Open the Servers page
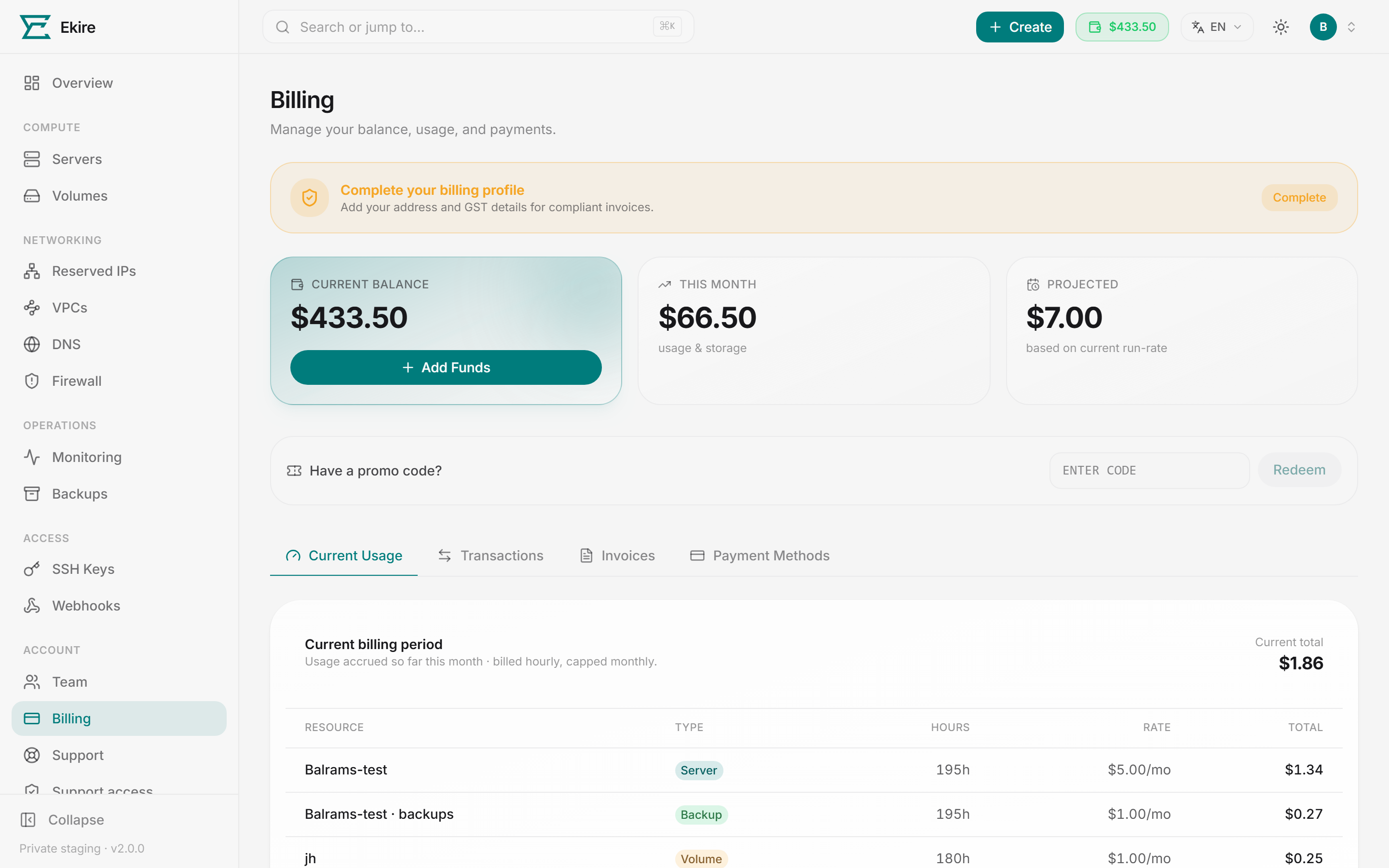Screen dimensions: 1389x868 119,159
